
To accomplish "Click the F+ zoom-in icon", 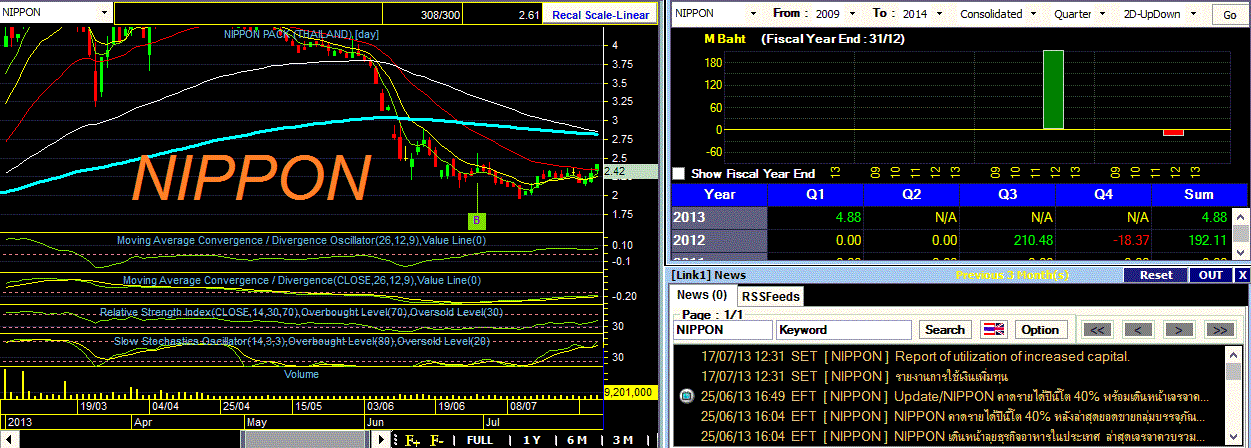I will [412, 440].
